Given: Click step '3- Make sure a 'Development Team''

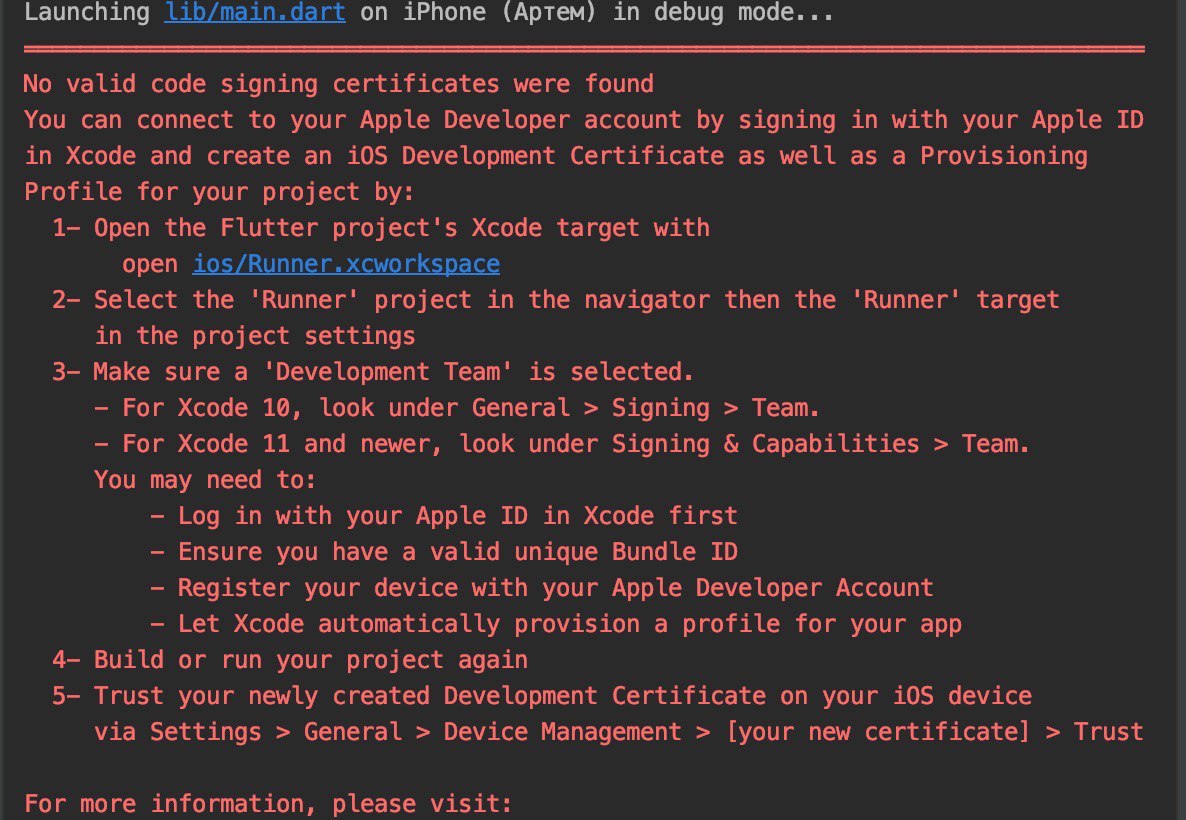Looking at the screenshot, I should pyautogui.click(x=373, y=371).
